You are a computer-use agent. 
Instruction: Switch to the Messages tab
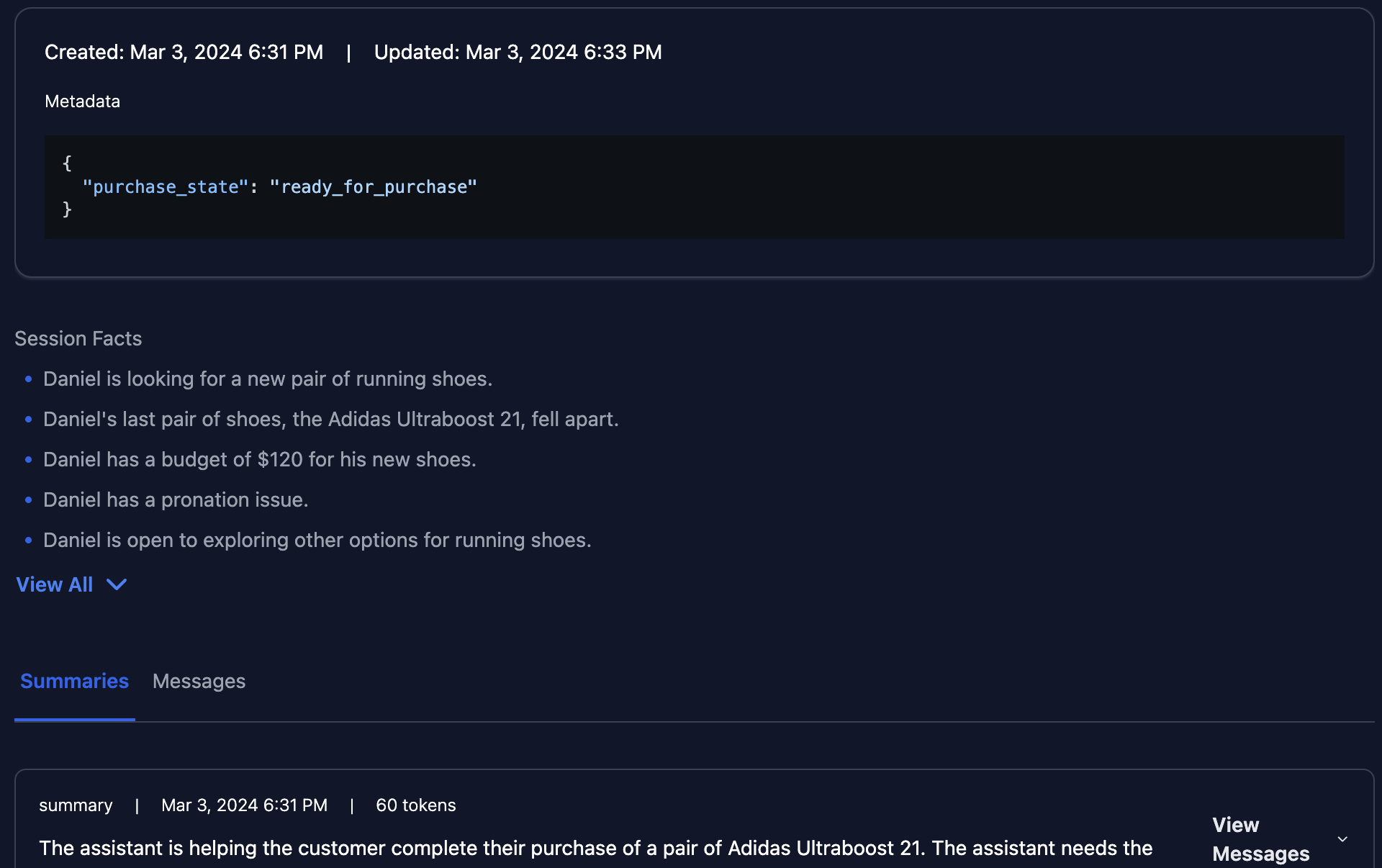point(199,681)
